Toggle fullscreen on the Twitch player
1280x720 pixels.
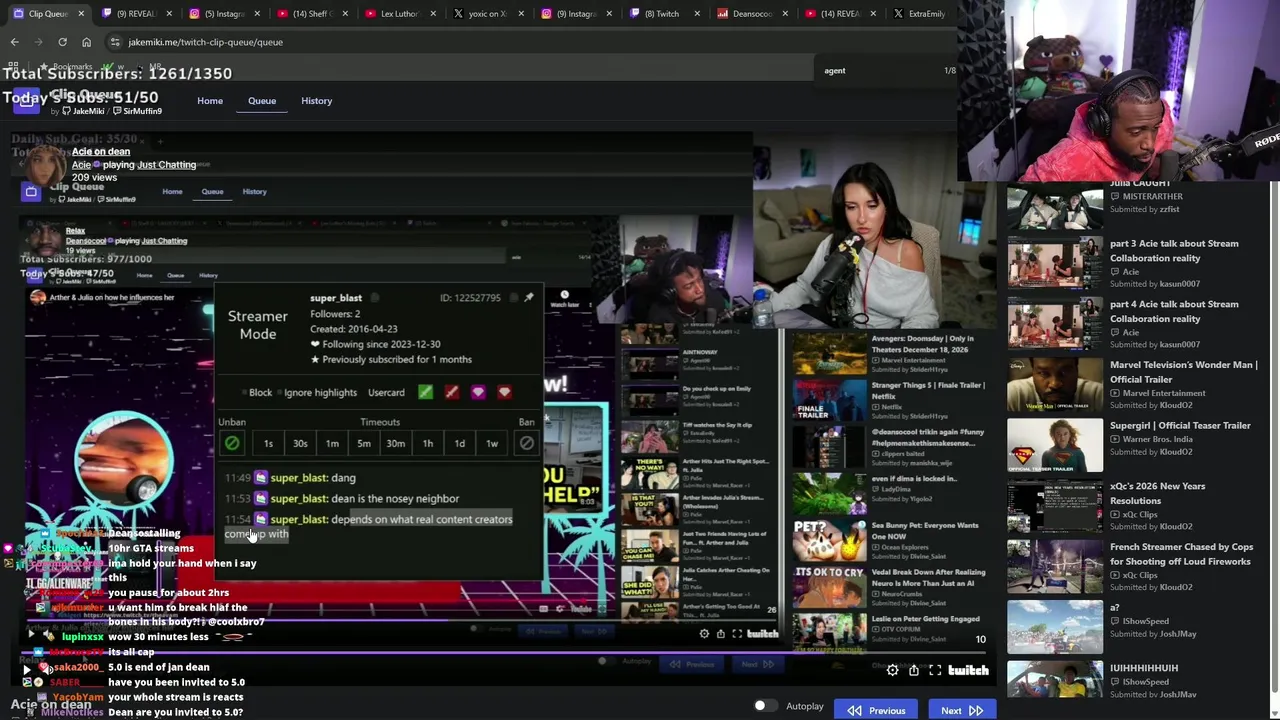coord(935,670)
